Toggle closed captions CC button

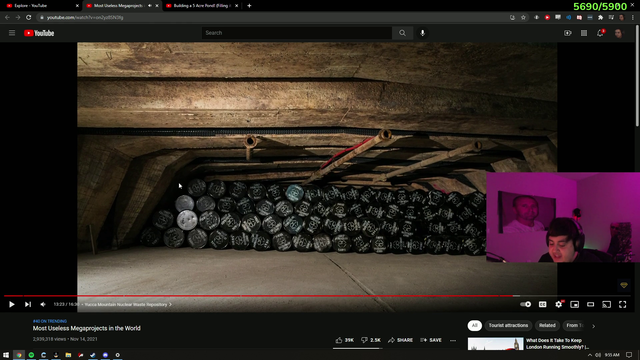[542, 304]
